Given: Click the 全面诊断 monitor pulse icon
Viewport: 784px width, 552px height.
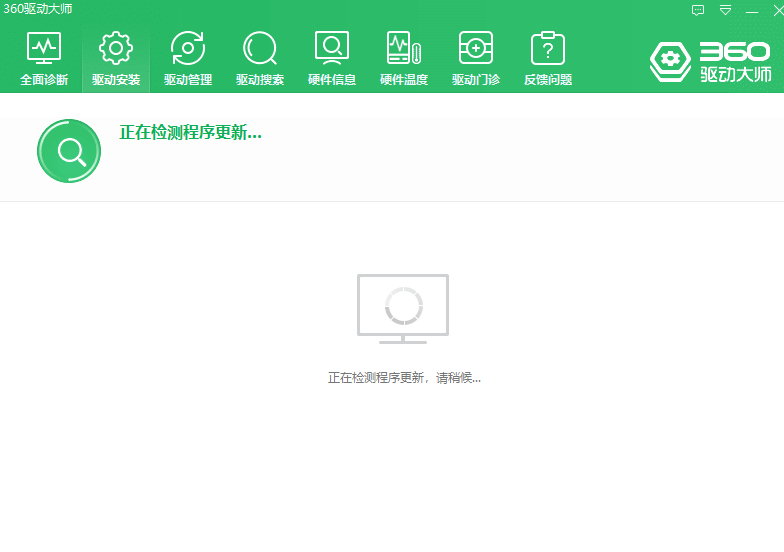Looking at the screenshot, I should (x=44, y=47).
